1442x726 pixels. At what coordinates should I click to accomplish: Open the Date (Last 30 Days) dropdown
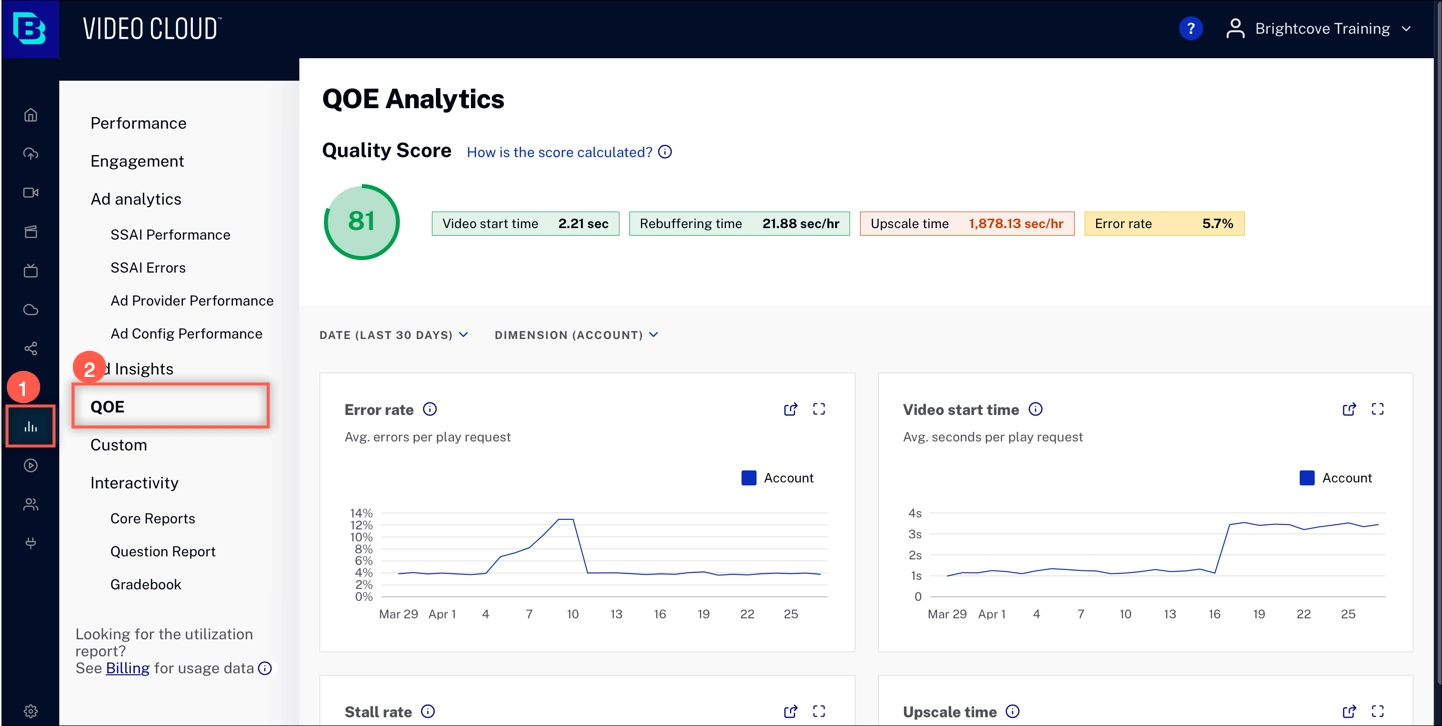pyautogui.click(x=393, y=335)
